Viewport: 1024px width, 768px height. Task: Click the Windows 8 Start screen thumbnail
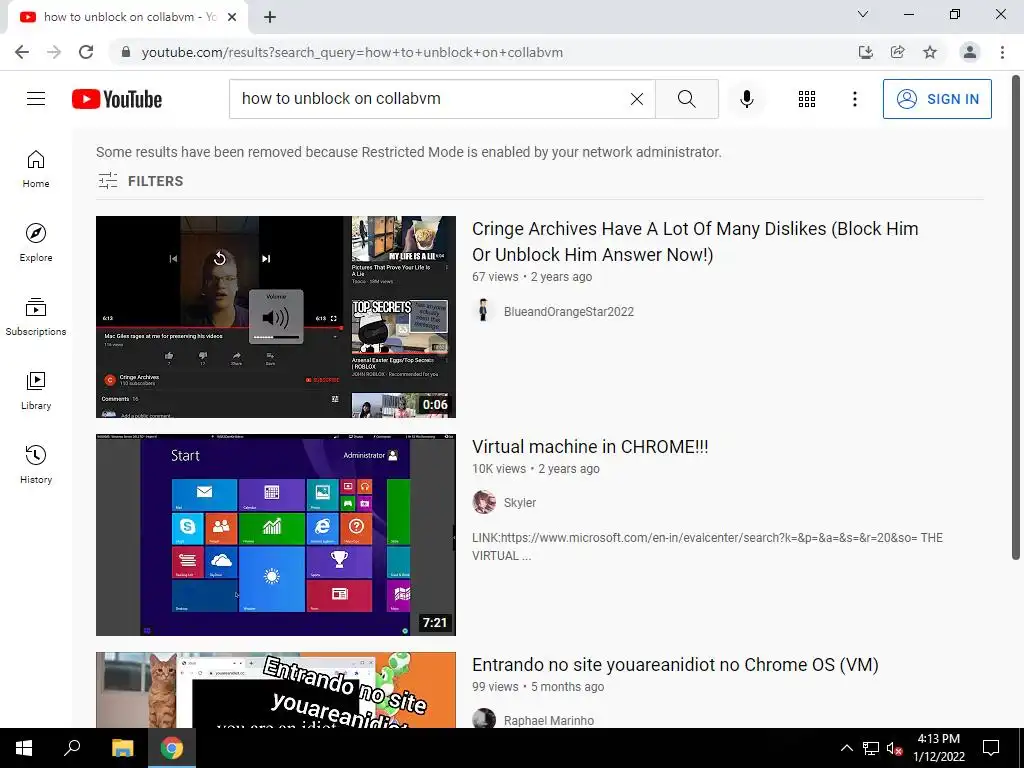276,535
